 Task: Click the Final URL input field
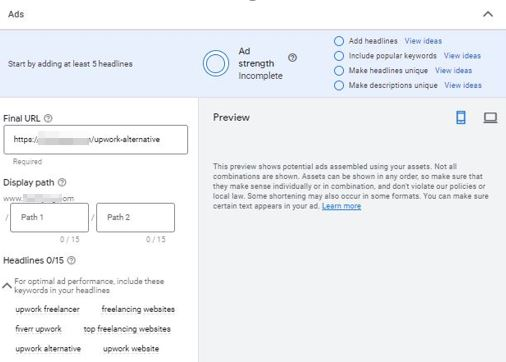pos(96,140)
